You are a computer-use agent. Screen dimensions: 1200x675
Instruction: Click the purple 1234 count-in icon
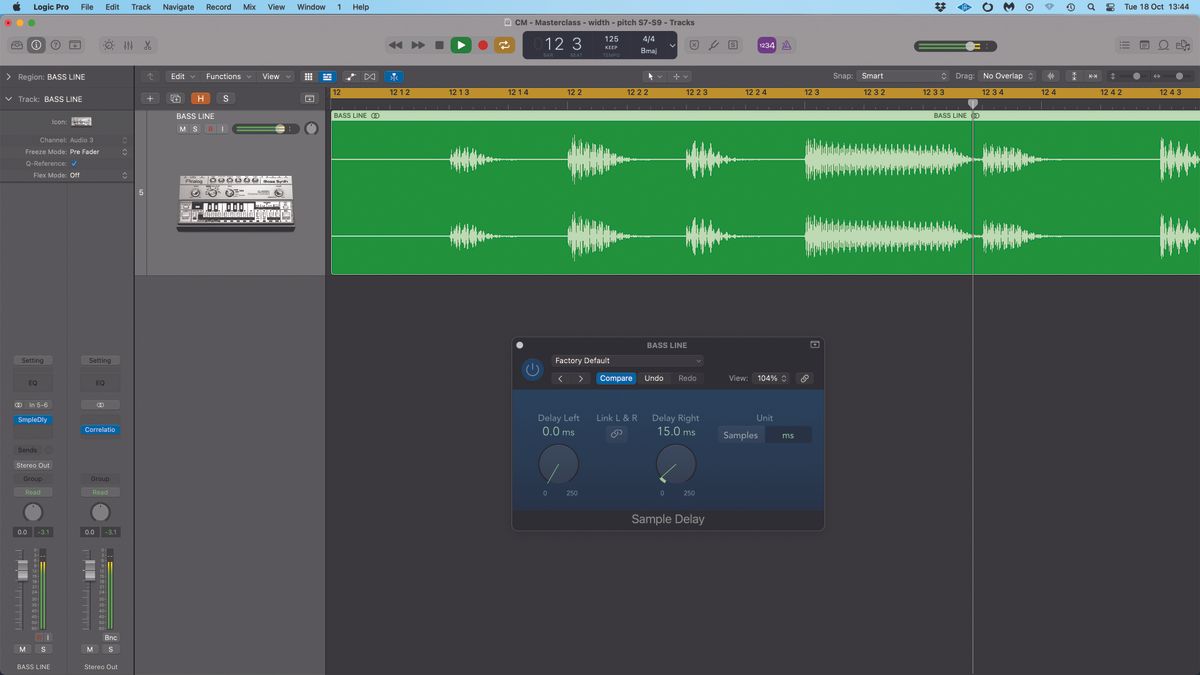pyautogui.click(x=766, y=45)
